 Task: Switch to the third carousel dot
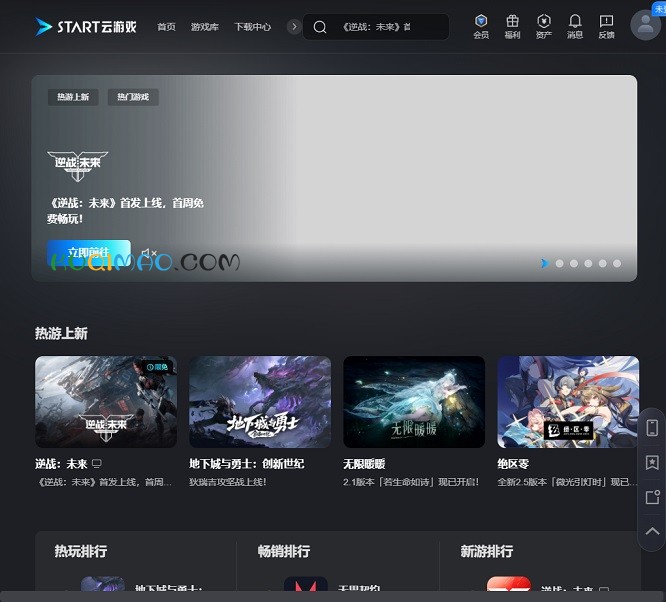tap(574, 263)
